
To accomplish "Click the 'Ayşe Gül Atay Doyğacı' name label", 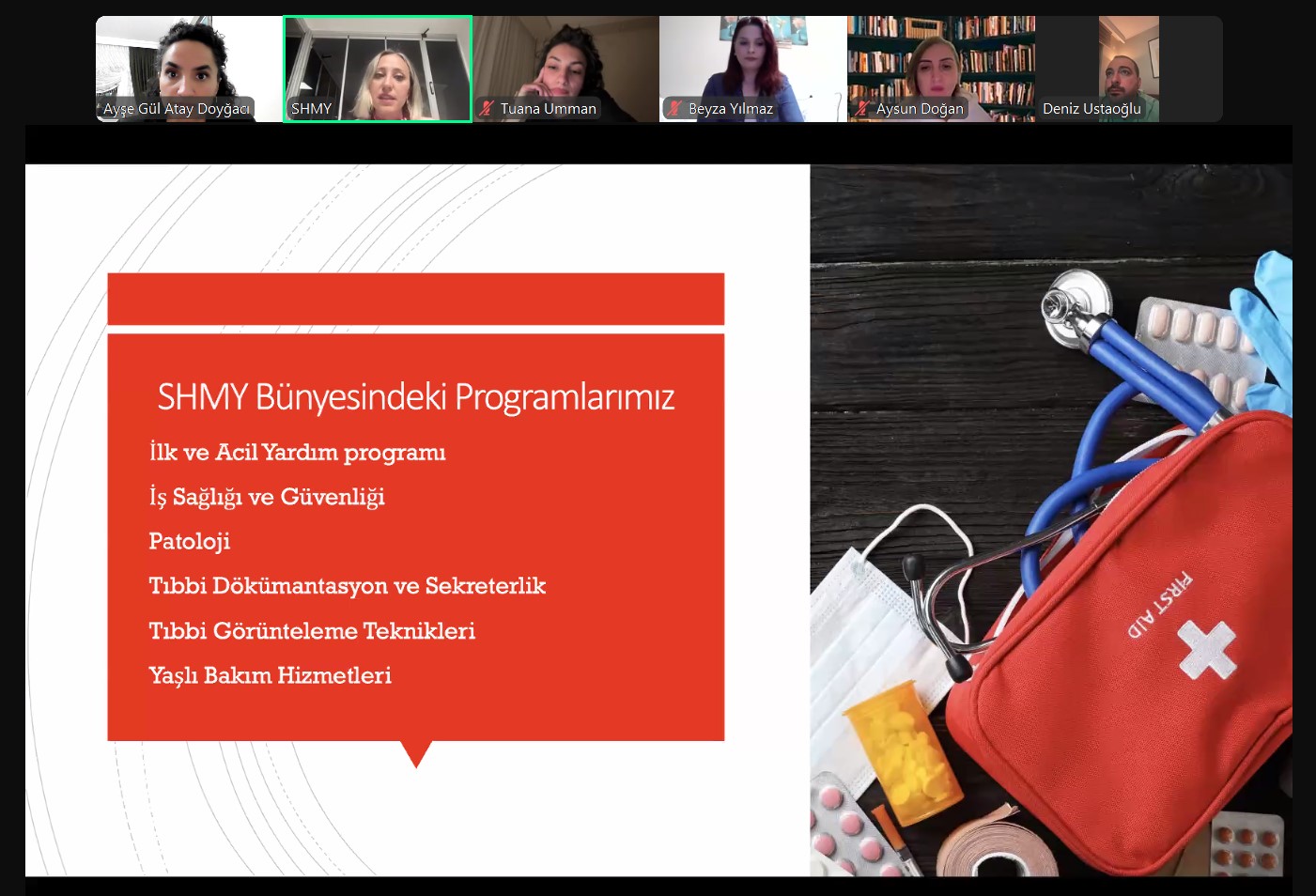I will pyautogui.click(x=177, y=109).
